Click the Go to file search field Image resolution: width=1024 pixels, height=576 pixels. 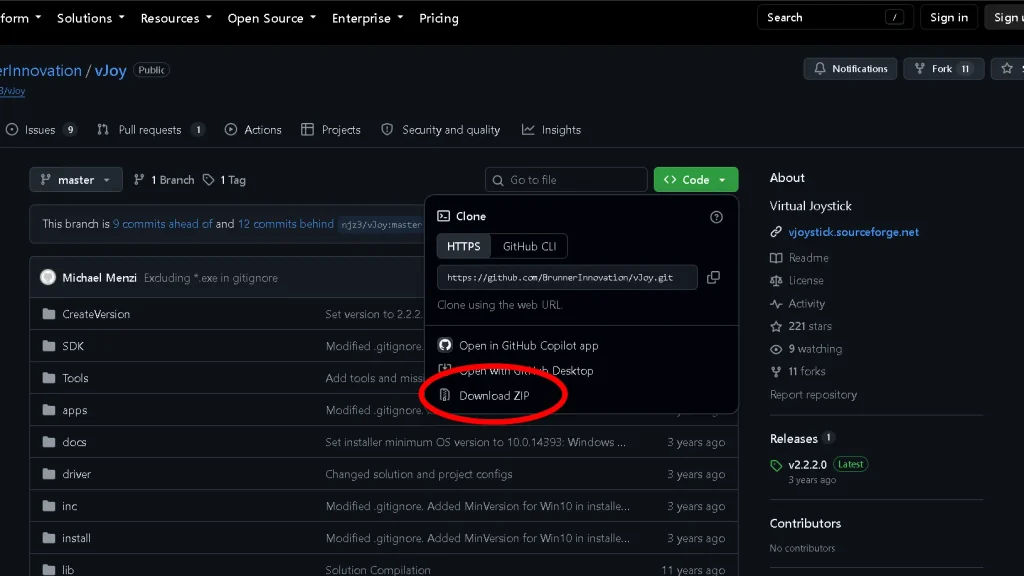coord(566,180)
